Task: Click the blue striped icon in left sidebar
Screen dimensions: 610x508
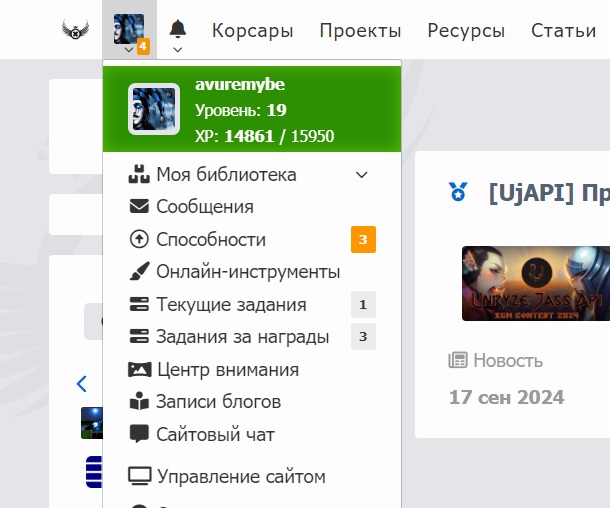Action: [94, 472]
